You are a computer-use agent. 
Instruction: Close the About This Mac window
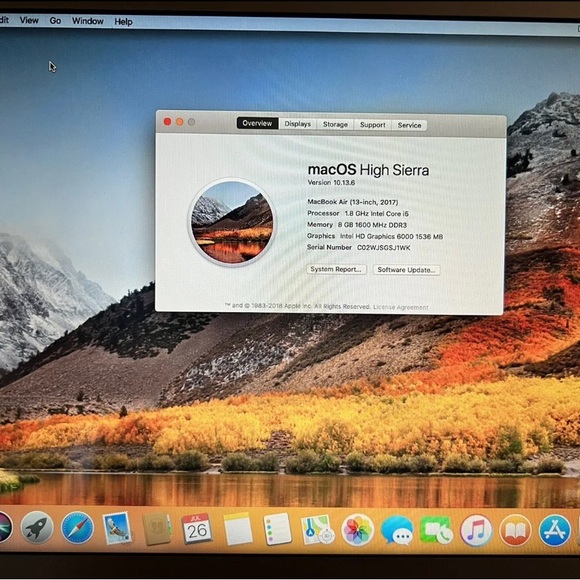click(x=167, y=121)
